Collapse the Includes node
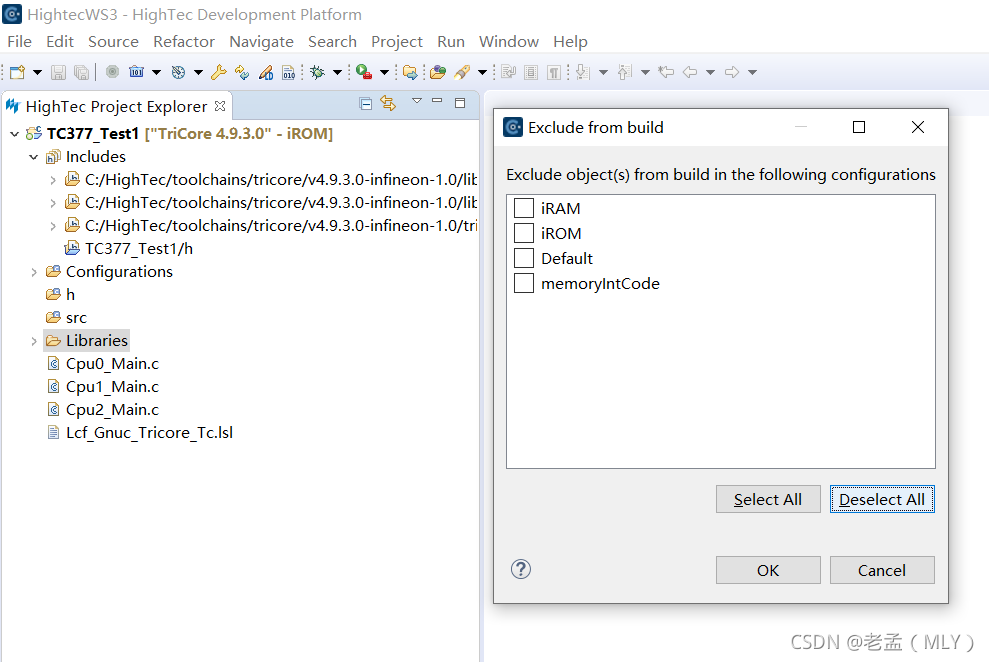Screen dimensions: 989x662 point(33,156)
